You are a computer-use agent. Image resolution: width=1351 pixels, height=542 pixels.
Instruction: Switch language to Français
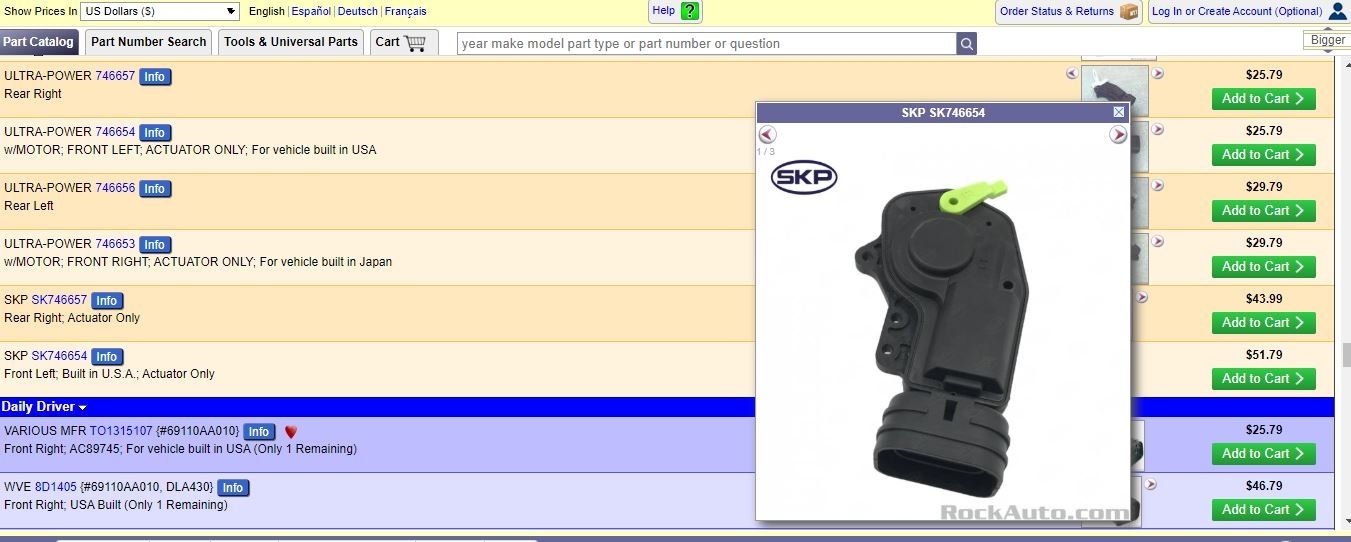click(x=405, y=11)
